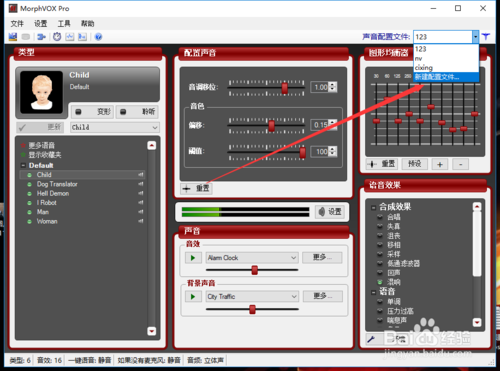Click the waveform chart toolbar icon
The width and height of the screenshot is (500, 371).
pos(70,37)
